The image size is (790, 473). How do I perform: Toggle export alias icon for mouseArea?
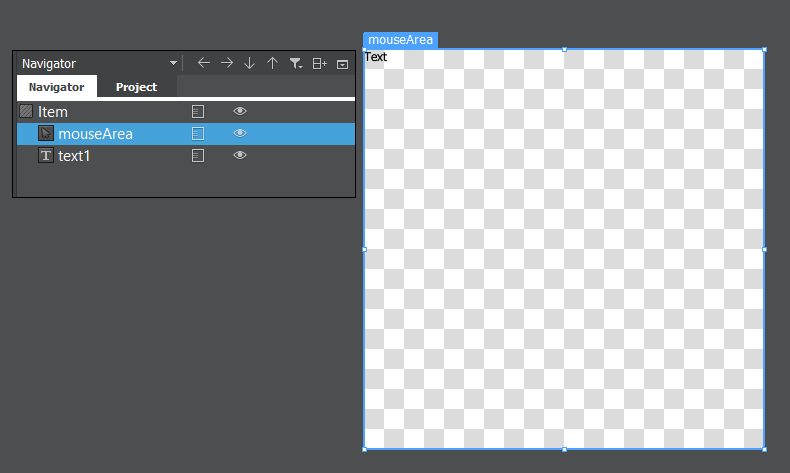pyautogui.click(x=198, y=133)
